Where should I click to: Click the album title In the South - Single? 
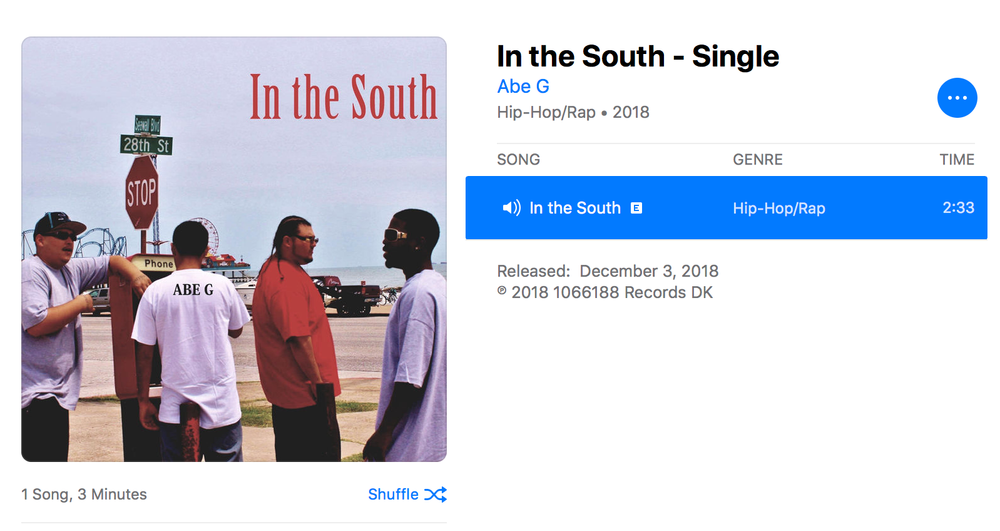click(x=638, y=56)
